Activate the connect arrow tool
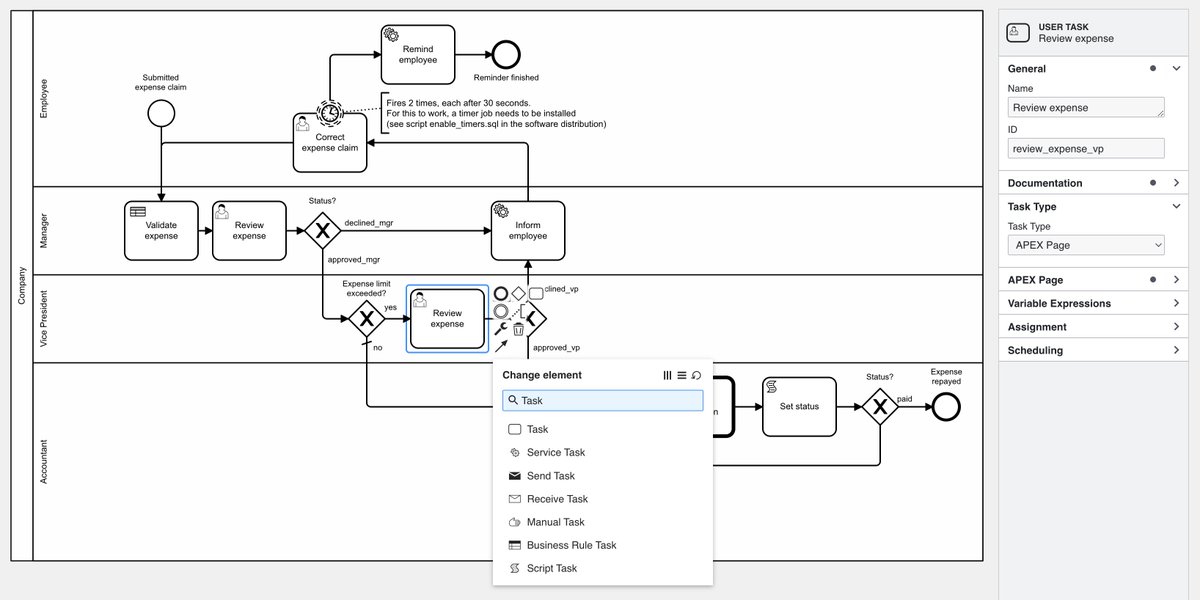 pyautogui.click(x=501, y=346)
